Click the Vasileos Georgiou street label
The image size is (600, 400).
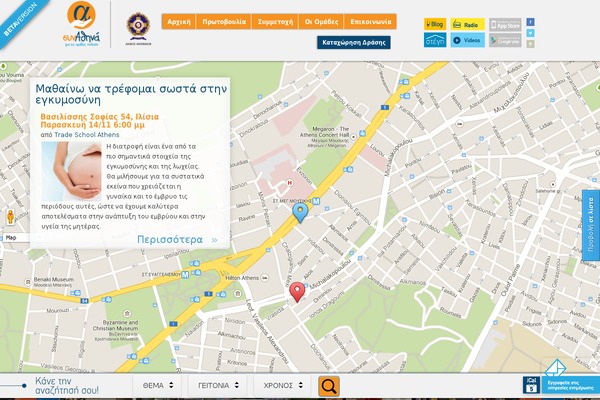click(x=66, y=368)
